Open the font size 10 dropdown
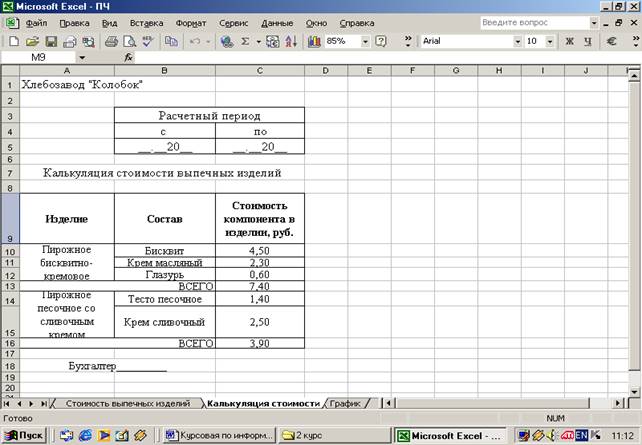 [548, 42]
